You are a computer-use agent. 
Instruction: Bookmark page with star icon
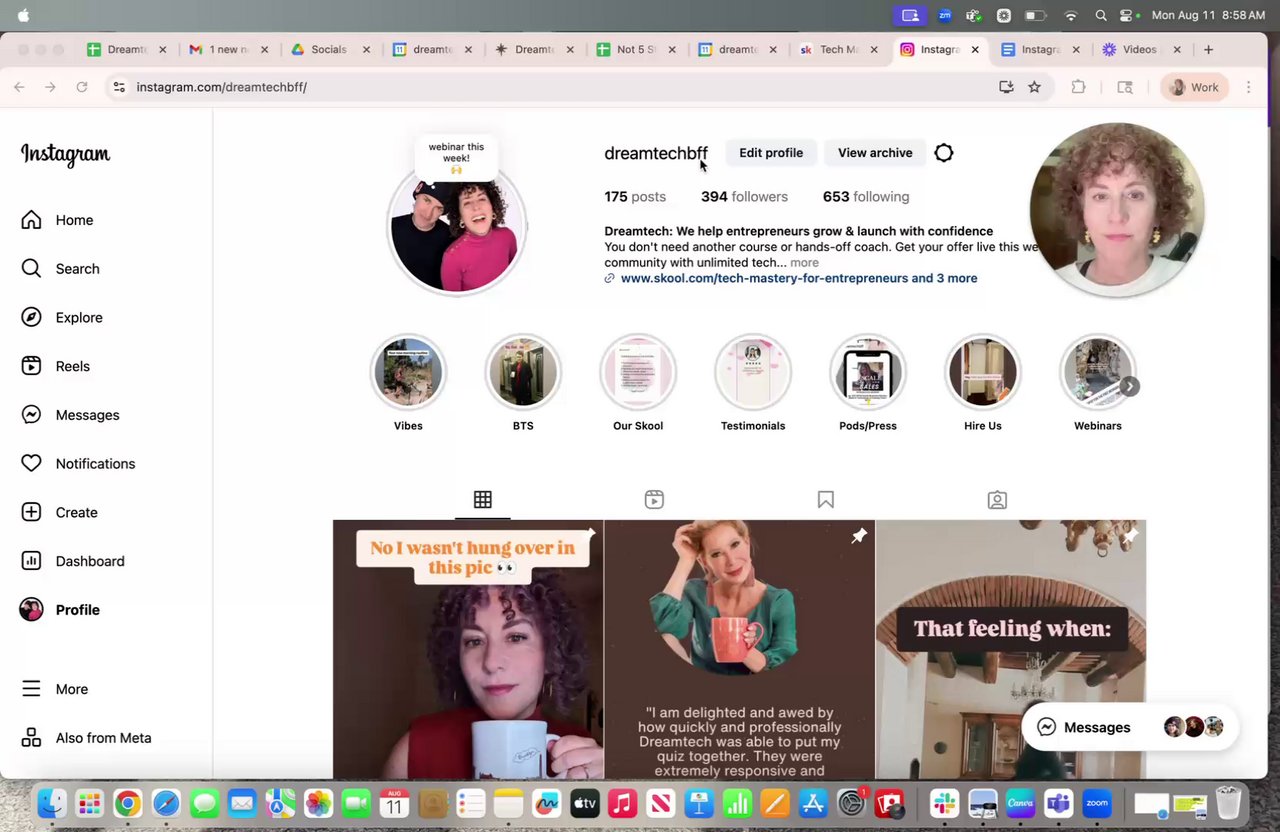coord(1034,87)
